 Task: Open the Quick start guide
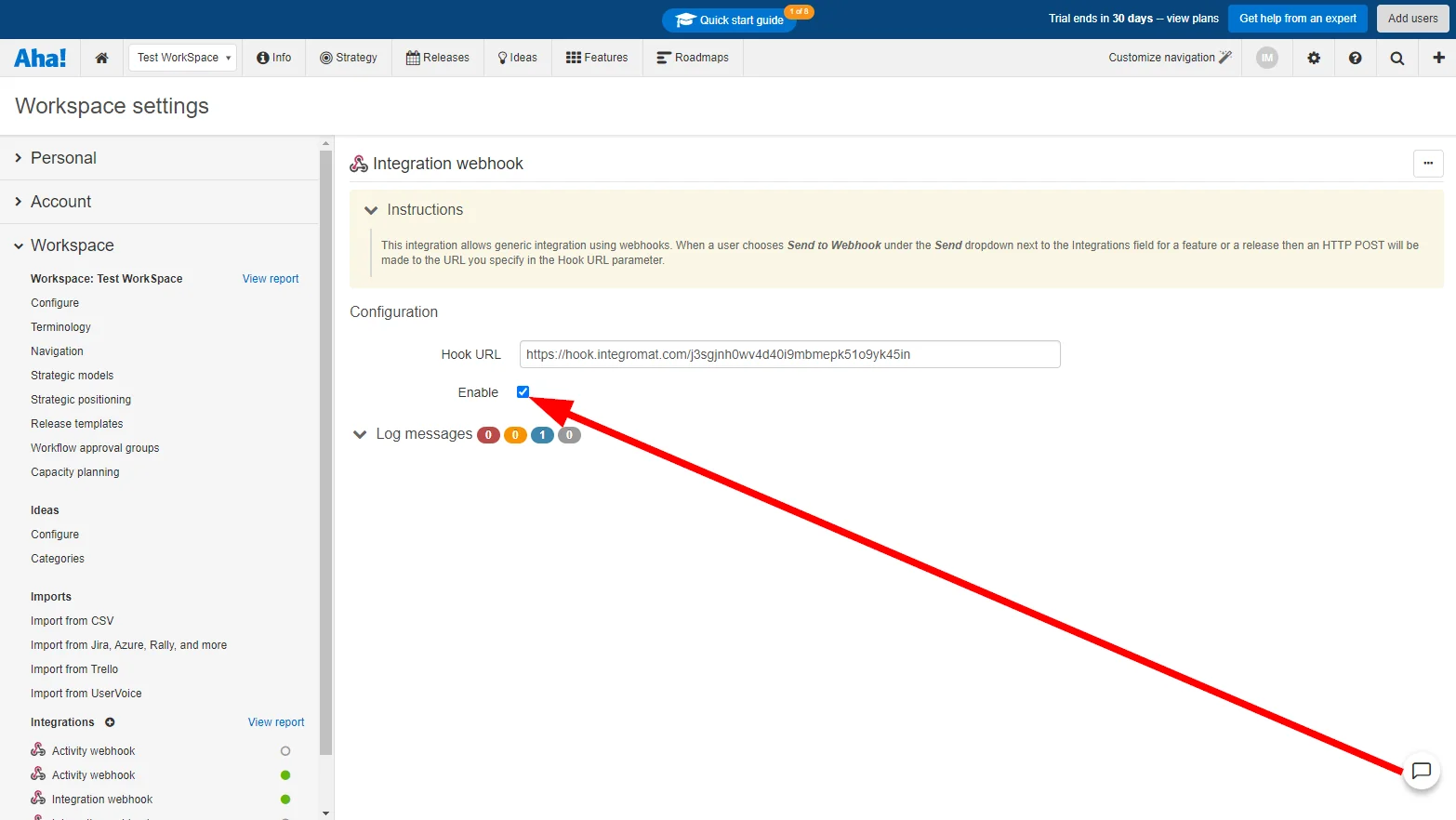coord(730,20)
